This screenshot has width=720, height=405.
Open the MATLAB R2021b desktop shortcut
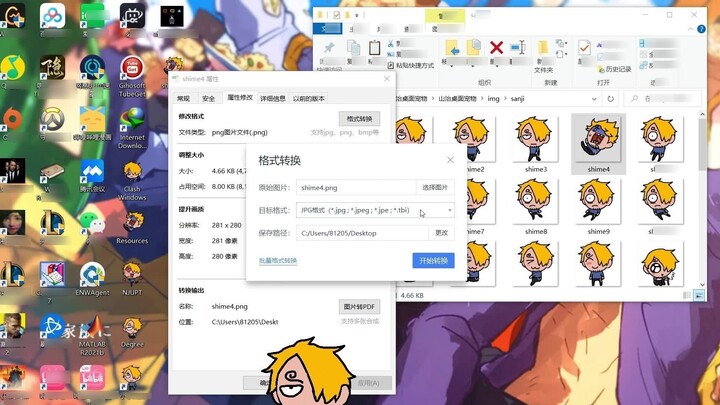click(x=92, y=334)
